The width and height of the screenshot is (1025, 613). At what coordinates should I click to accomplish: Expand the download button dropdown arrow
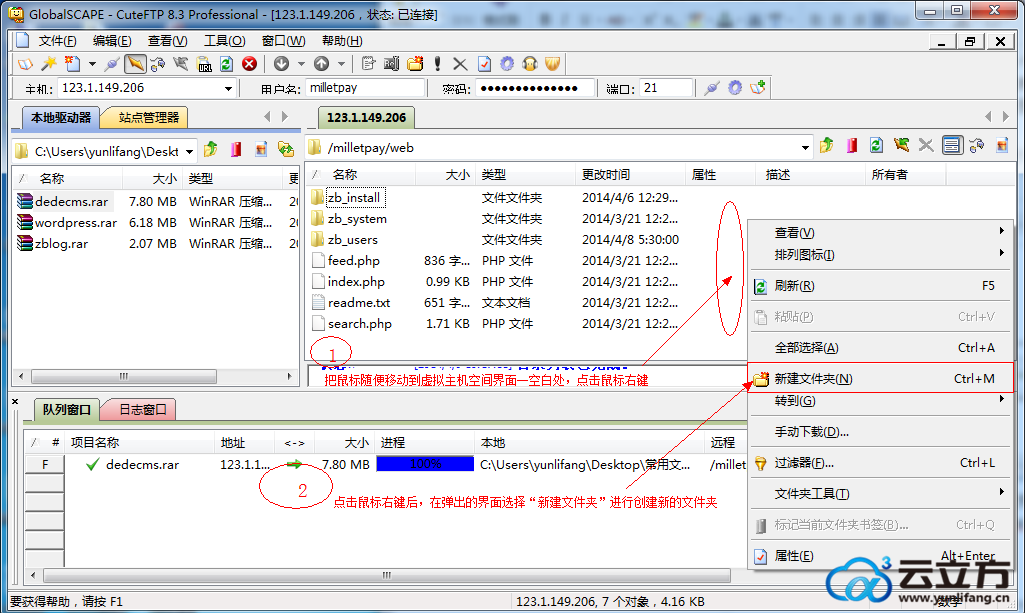tap(301, 64)
